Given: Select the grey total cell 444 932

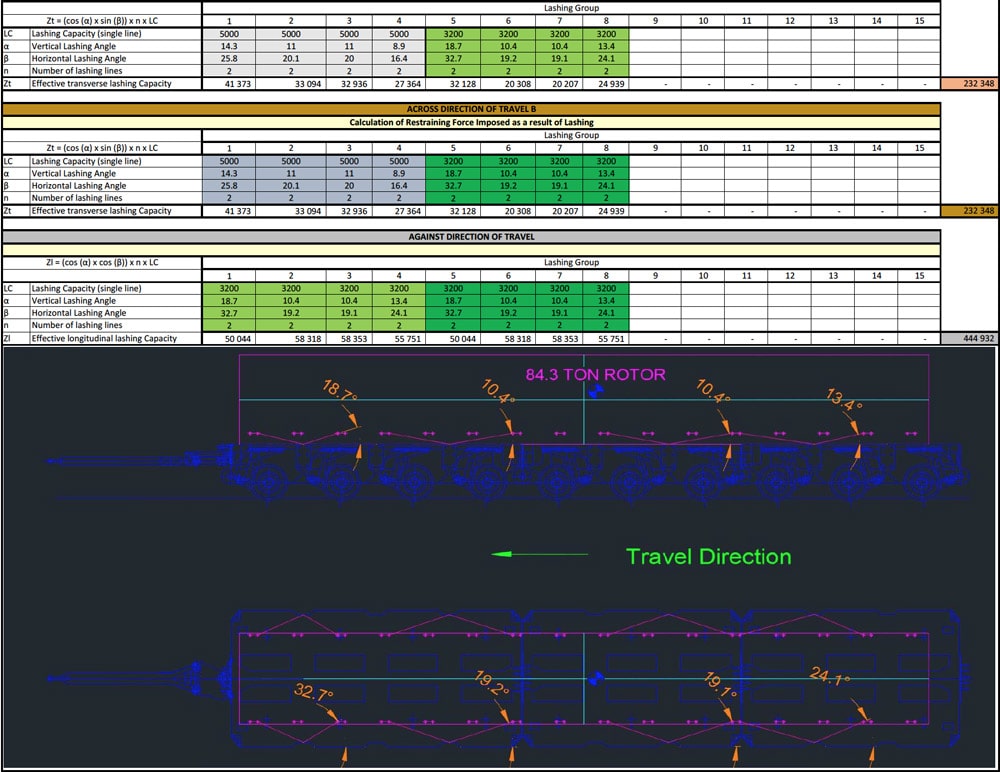Looking at the screenshot, I should [968, 338].
